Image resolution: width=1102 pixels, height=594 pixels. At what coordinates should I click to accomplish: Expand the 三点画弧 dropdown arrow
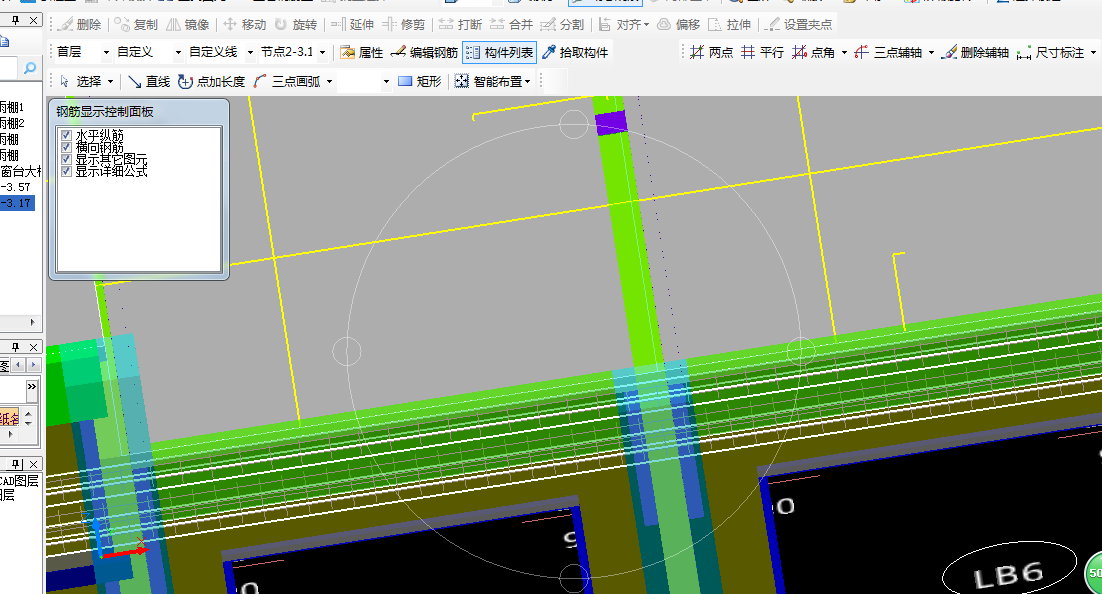coord(329,82)
